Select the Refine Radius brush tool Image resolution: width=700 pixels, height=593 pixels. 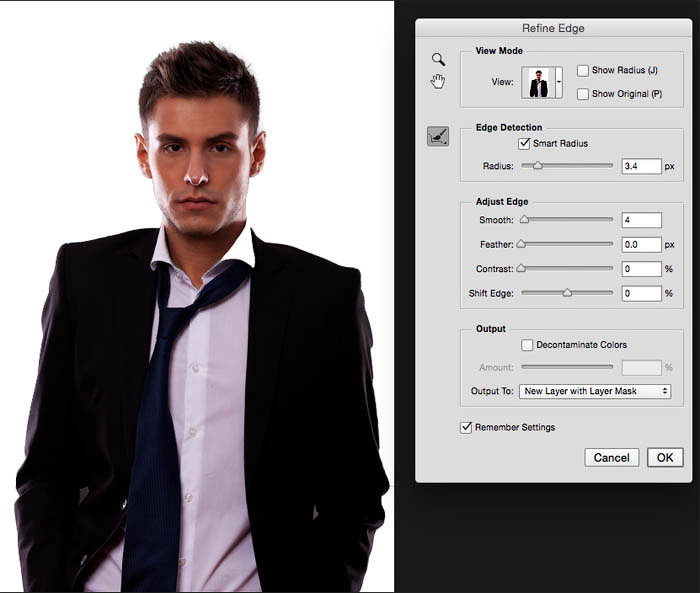click(438, 136)
